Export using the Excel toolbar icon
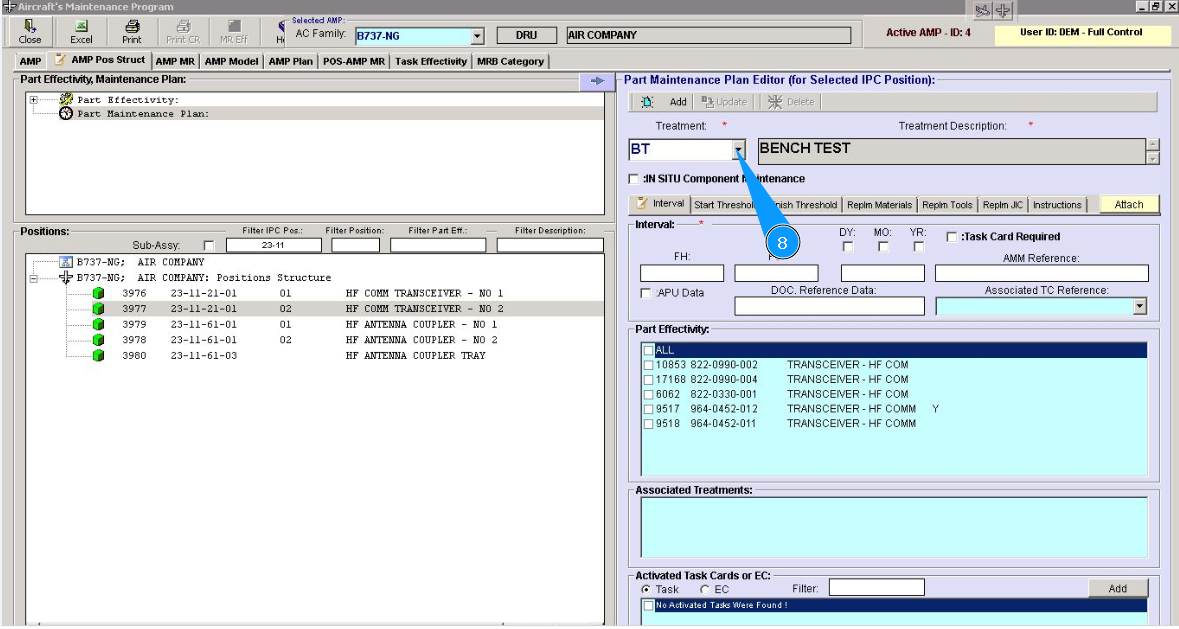 81,27
